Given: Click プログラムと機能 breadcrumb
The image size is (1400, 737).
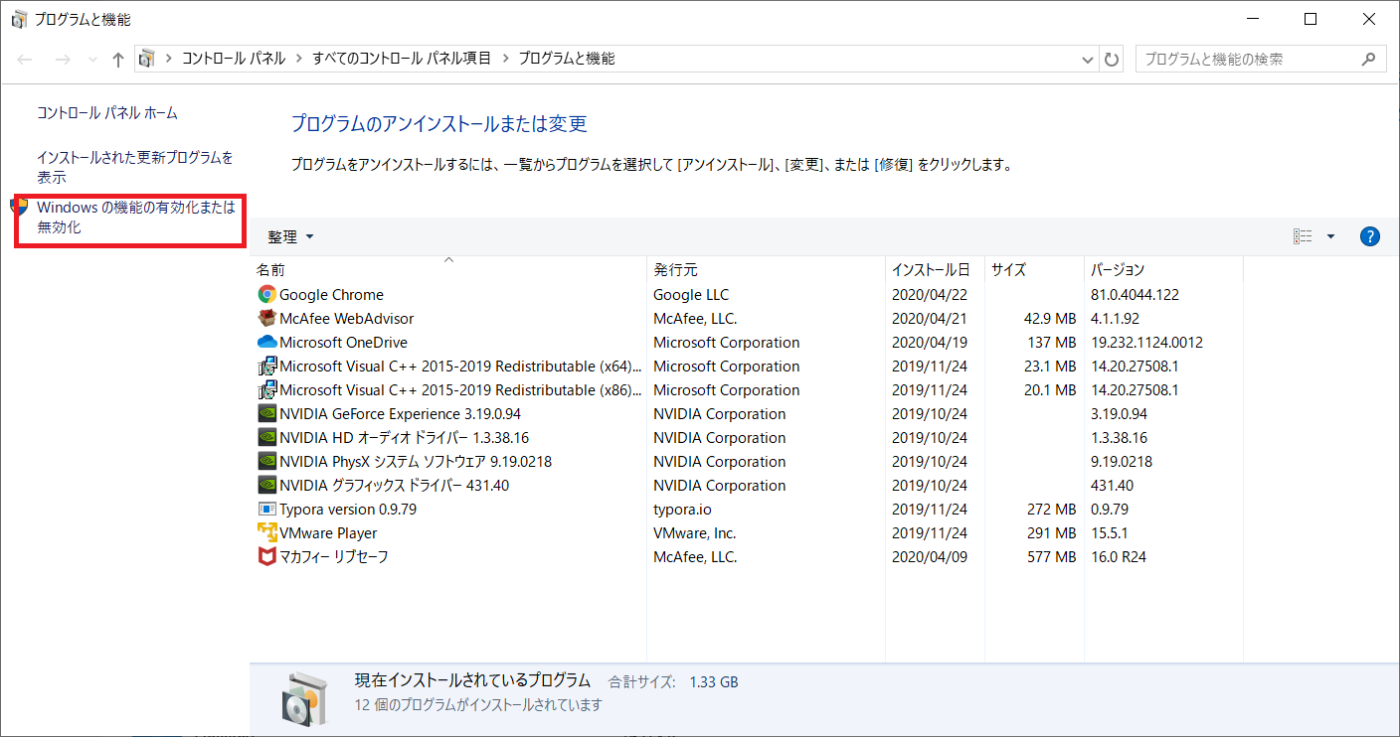Looking at the screenshot, I should click(x=566, y=59).
